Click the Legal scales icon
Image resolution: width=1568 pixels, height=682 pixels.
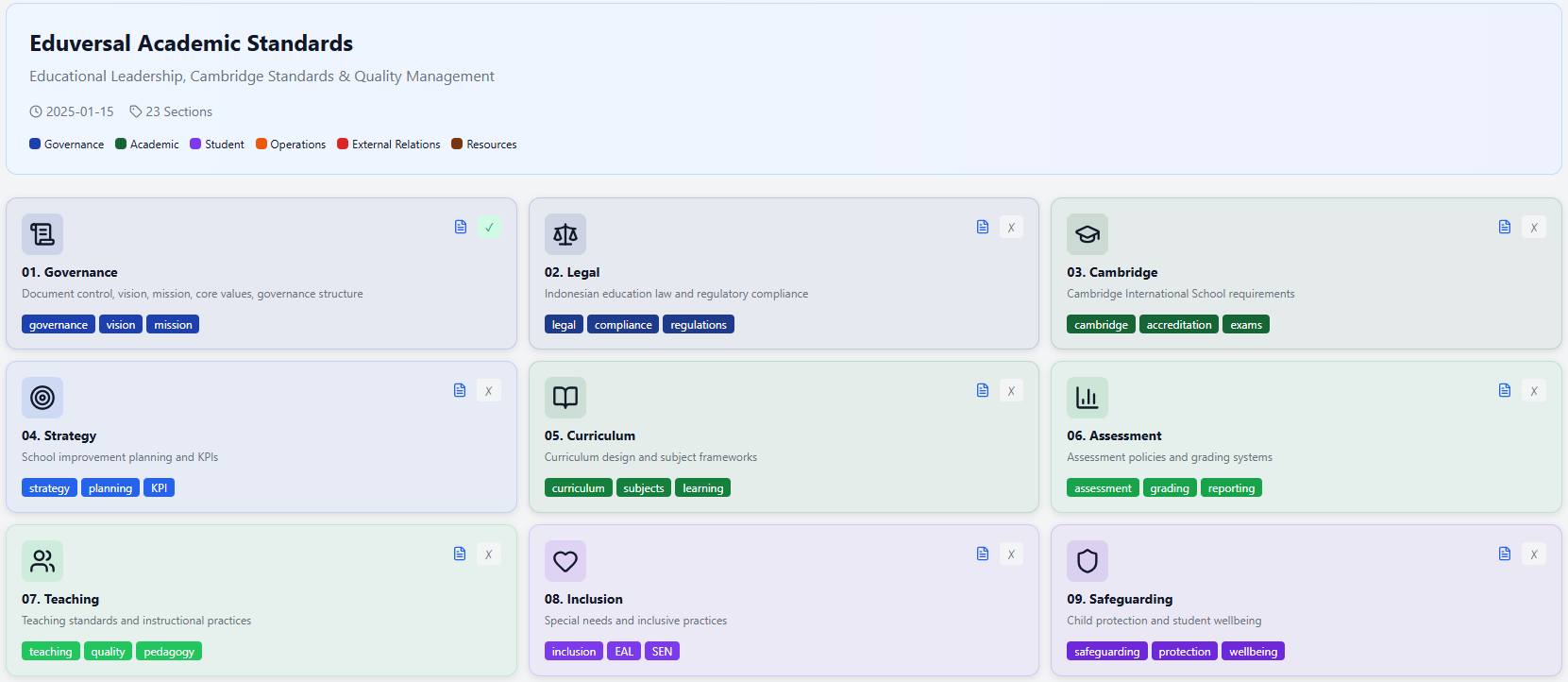click(565, 234)
